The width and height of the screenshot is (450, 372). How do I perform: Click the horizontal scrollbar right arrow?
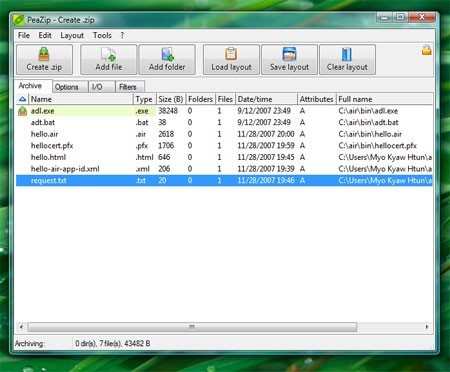(x=427, y=327)
